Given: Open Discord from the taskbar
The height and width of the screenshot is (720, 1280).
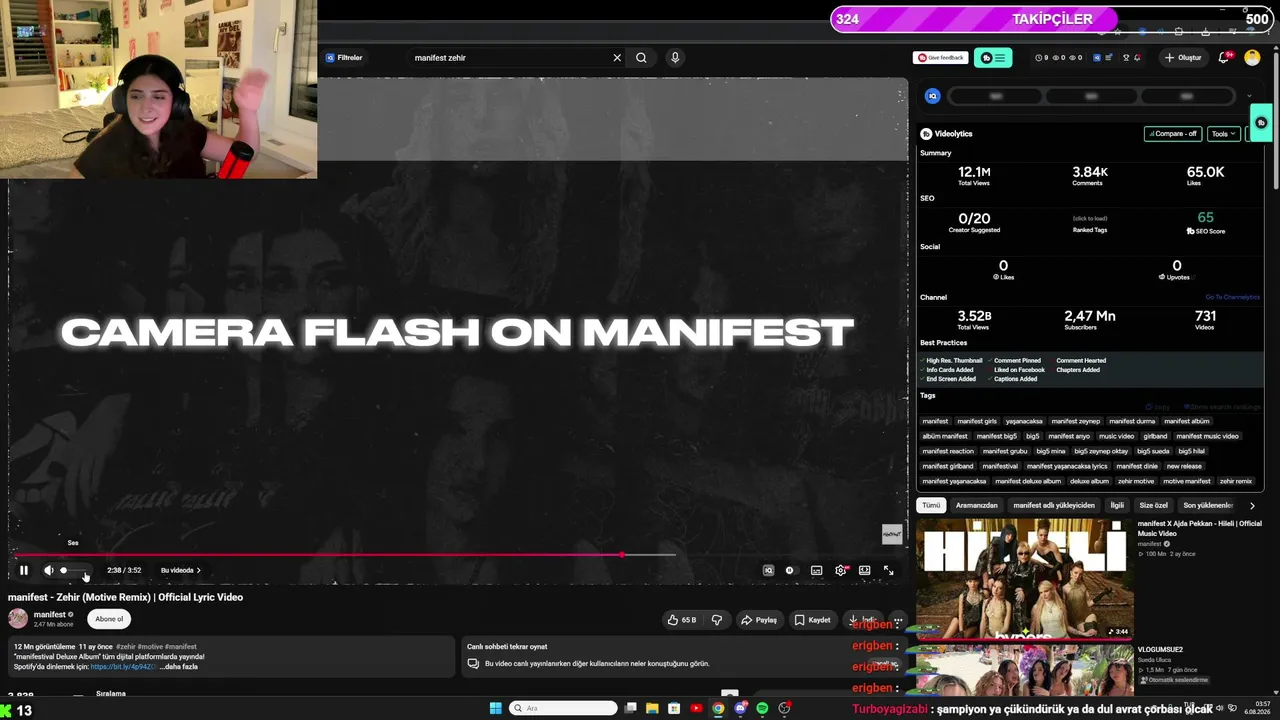Looking at the screenshot, I should click(740, 708).
